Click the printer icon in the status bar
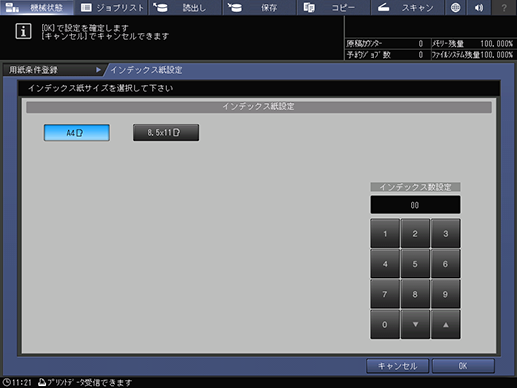The image size is (517, 388). click(x=42, y=382)
